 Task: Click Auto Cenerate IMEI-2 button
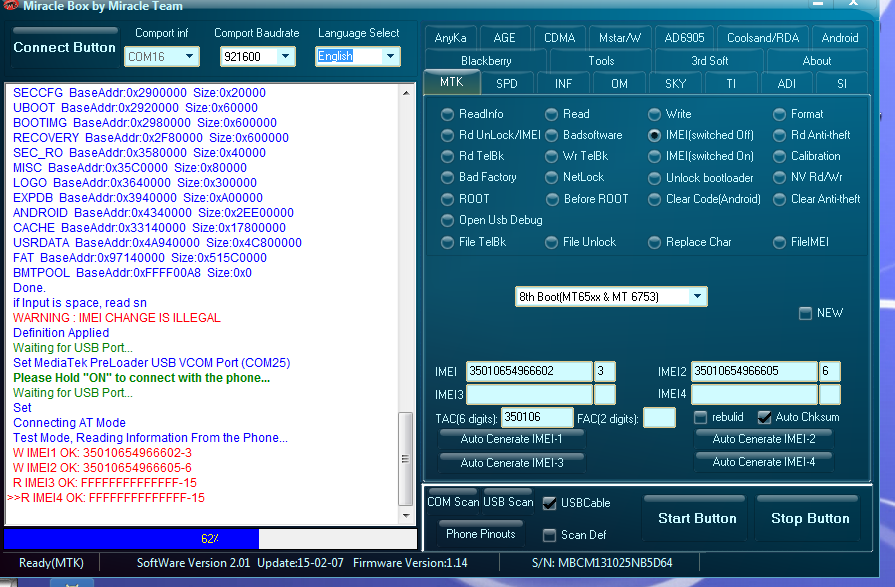[764, 439]
